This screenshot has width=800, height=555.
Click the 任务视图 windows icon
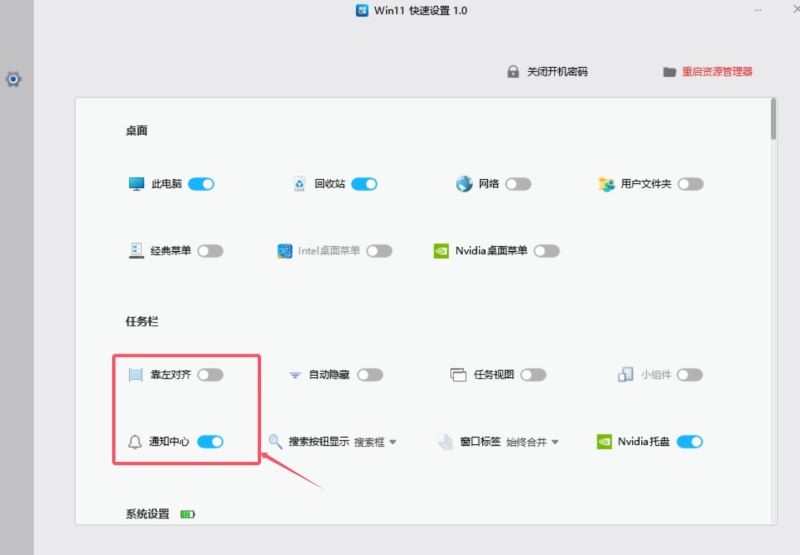458,375
